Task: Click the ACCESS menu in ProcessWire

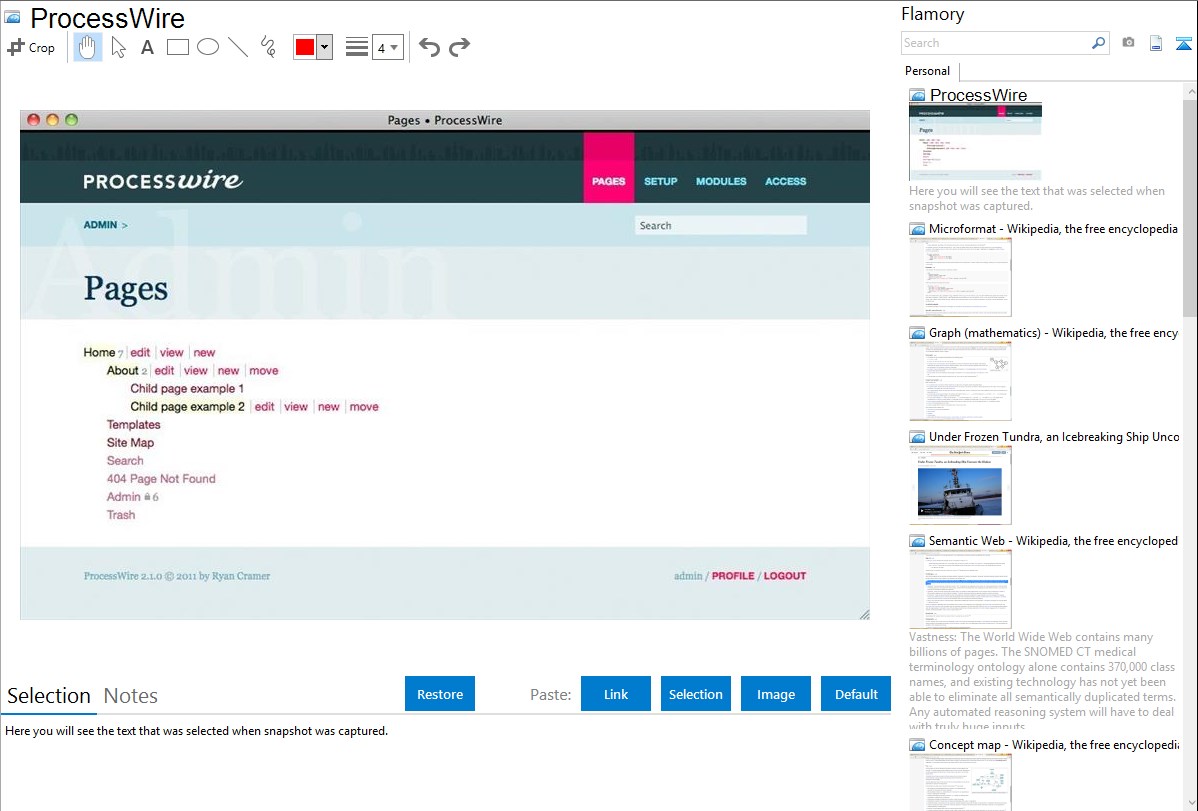Action: (785, 181)
